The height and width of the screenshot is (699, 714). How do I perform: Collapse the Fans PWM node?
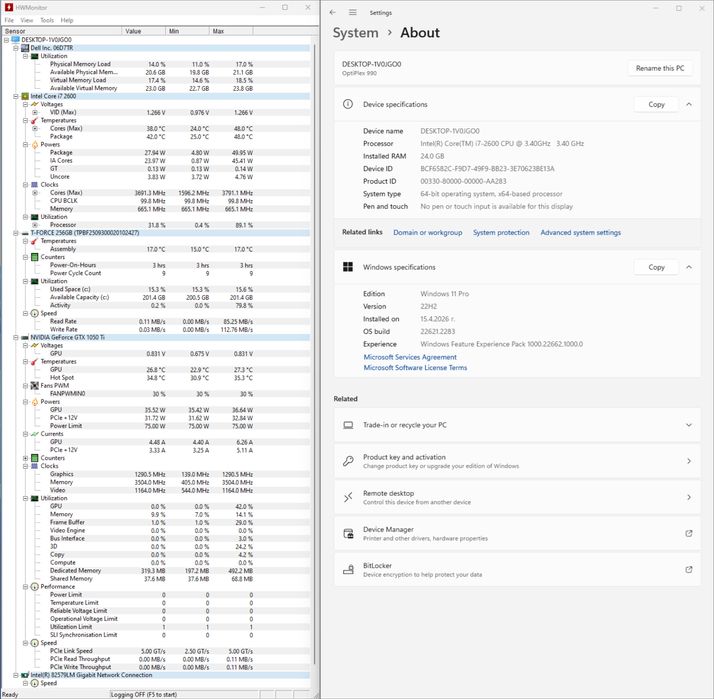click(x=26, y=386)
